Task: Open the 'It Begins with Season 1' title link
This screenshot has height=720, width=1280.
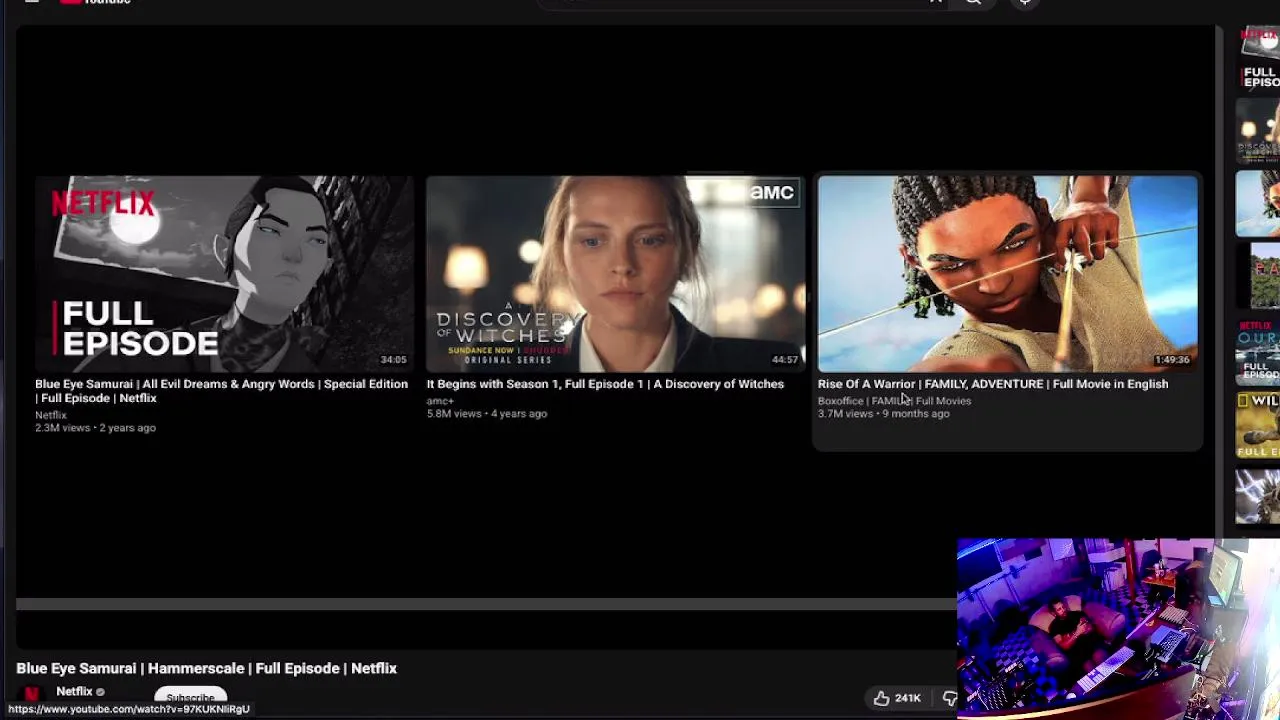Action: click(605, 384)
